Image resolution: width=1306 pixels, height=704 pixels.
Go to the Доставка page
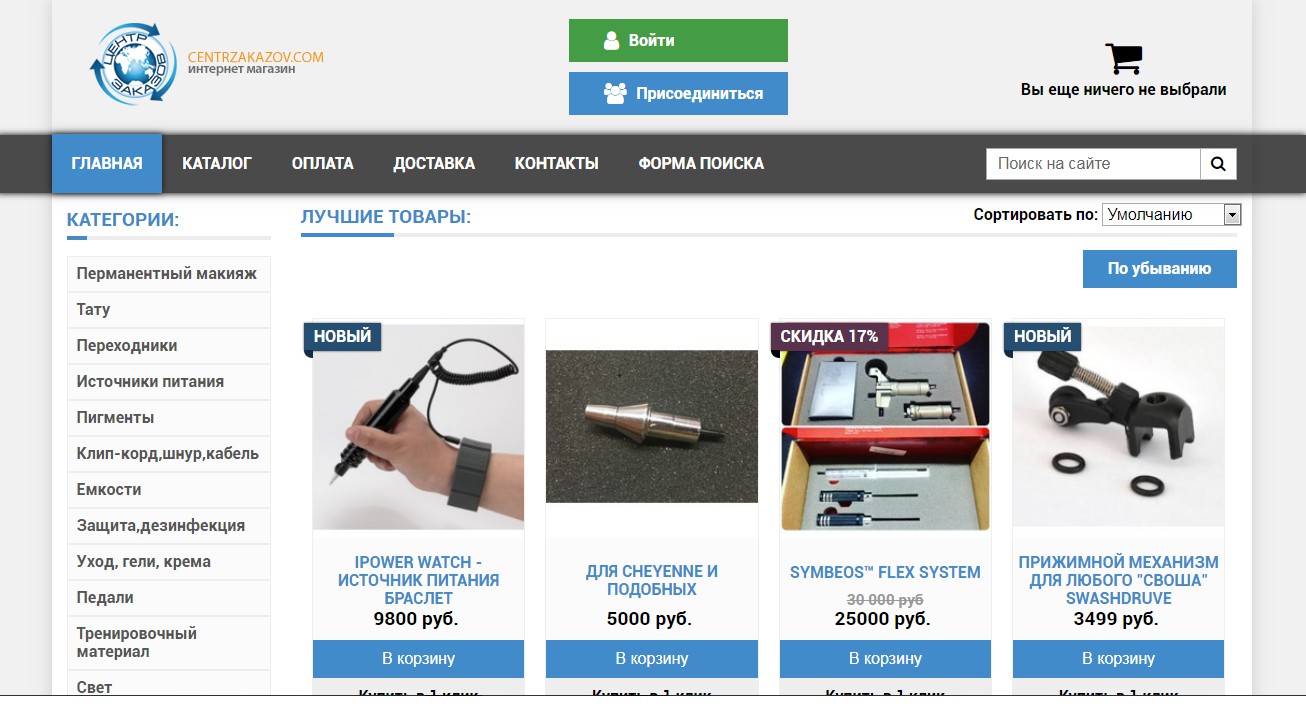(434, 163)
